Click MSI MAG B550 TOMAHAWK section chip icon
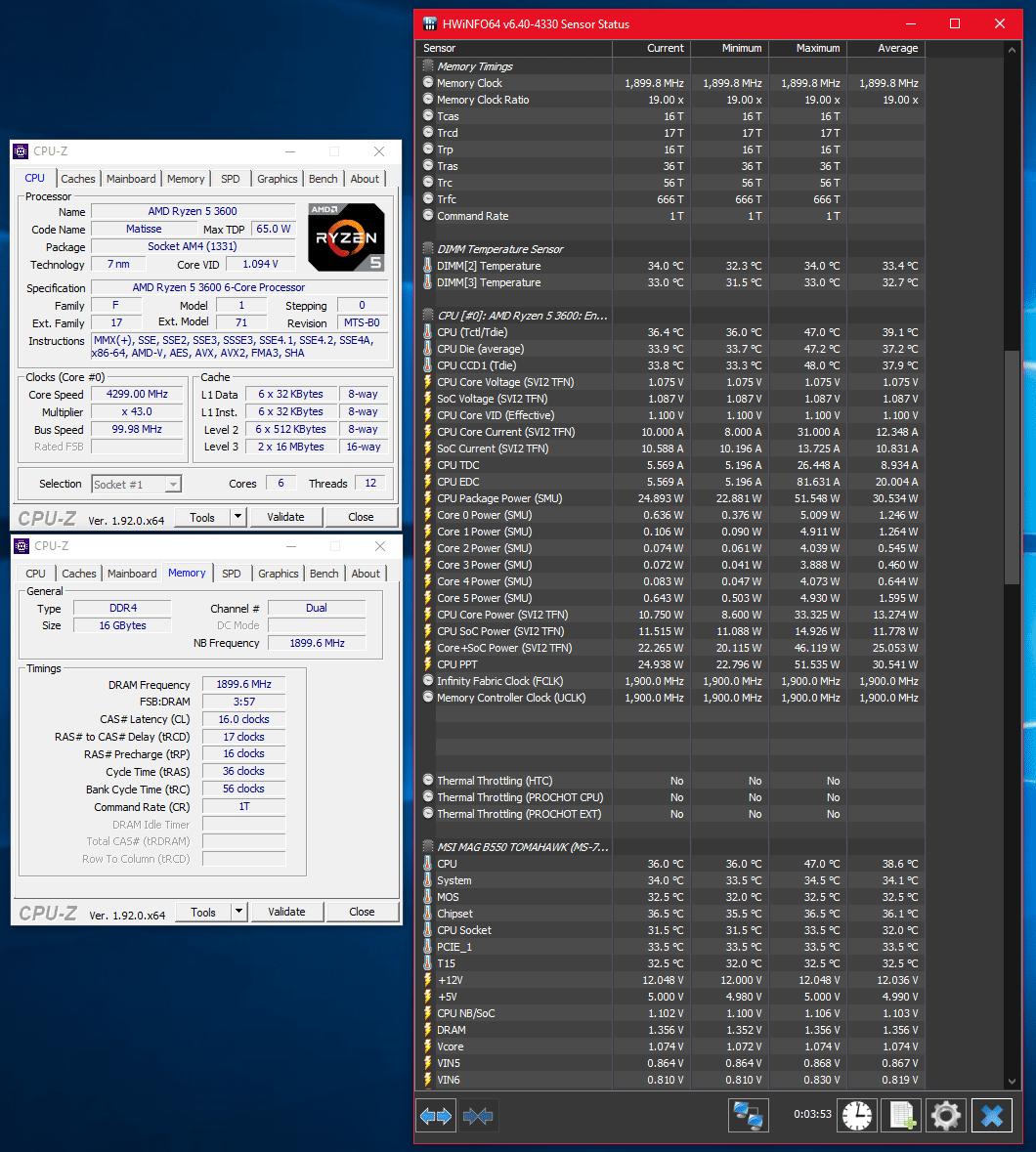Image resolution: width=1036 pixels, height=1152 pixels. [x=428, y=846]
